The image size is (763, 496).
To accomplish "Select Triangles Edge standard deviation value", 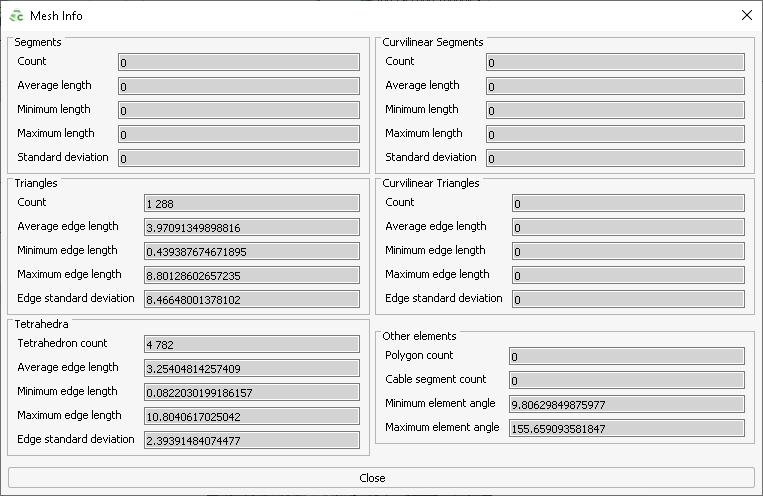I will pyautogui.click(x=251, y=299).
